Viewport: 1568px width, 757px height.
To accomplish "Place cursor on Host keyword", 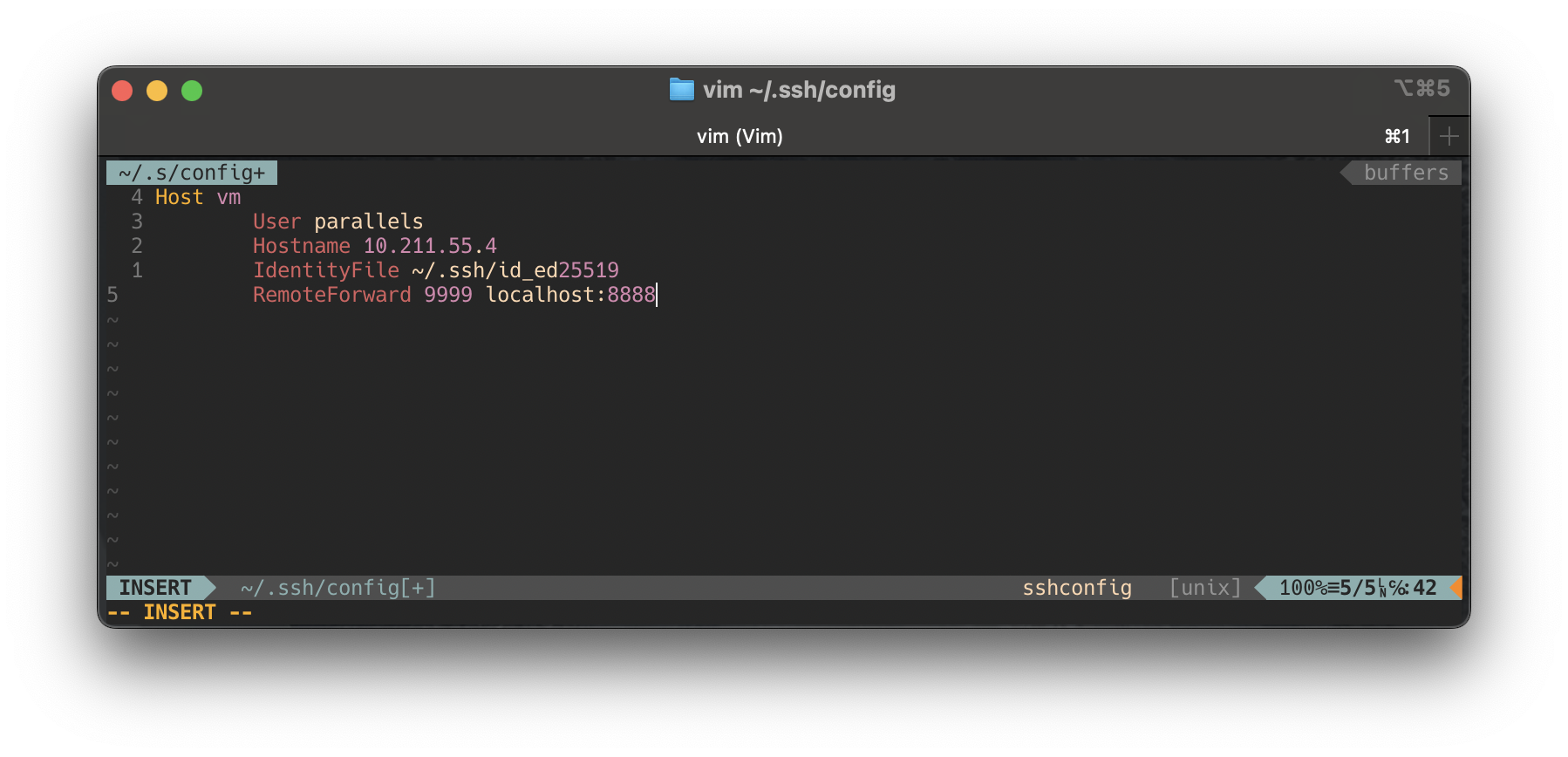I will pos(179,197).
